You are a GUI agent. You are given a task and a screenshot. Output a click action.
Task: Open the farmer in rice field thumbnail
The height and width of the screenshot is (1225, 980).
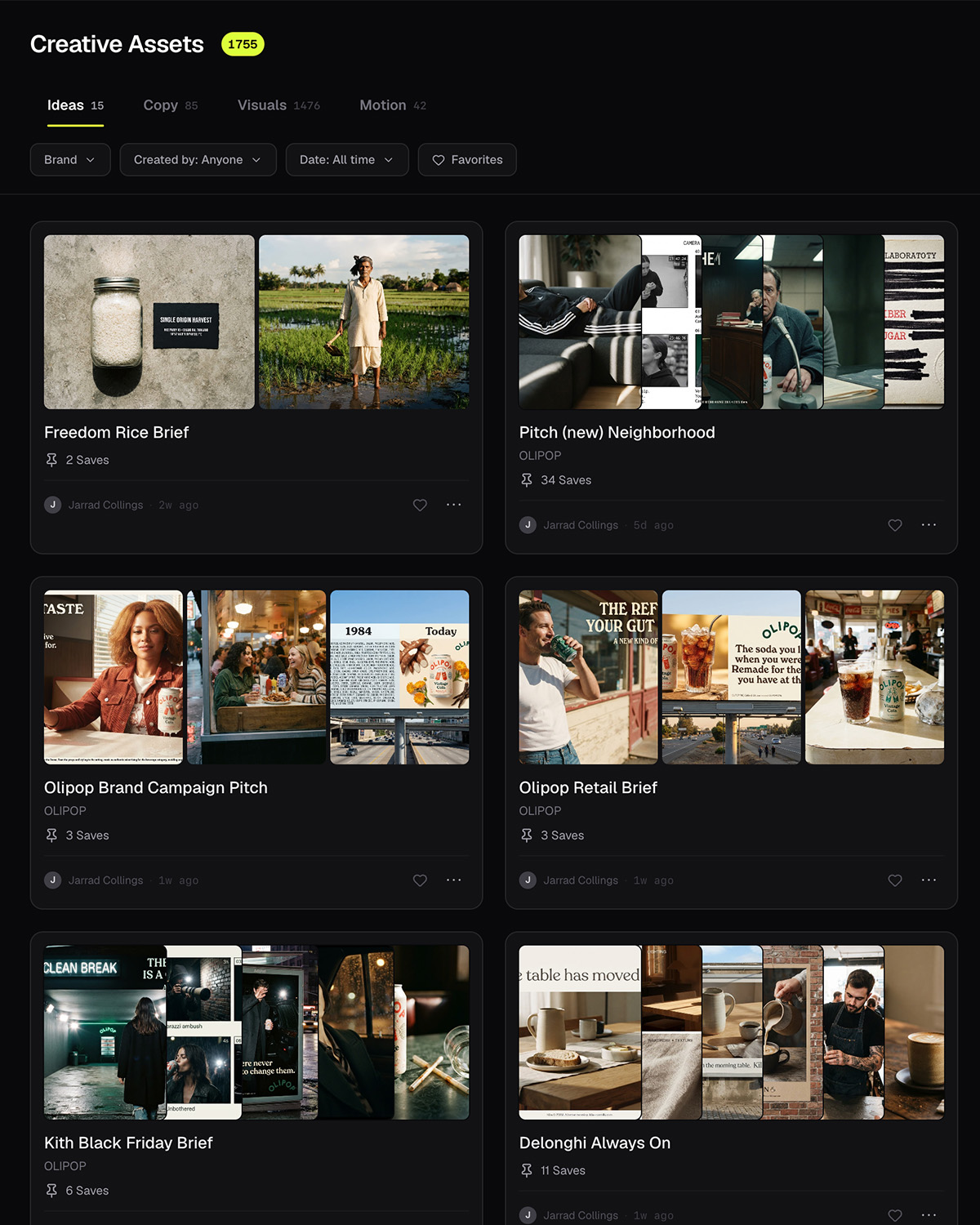(364, 322)
